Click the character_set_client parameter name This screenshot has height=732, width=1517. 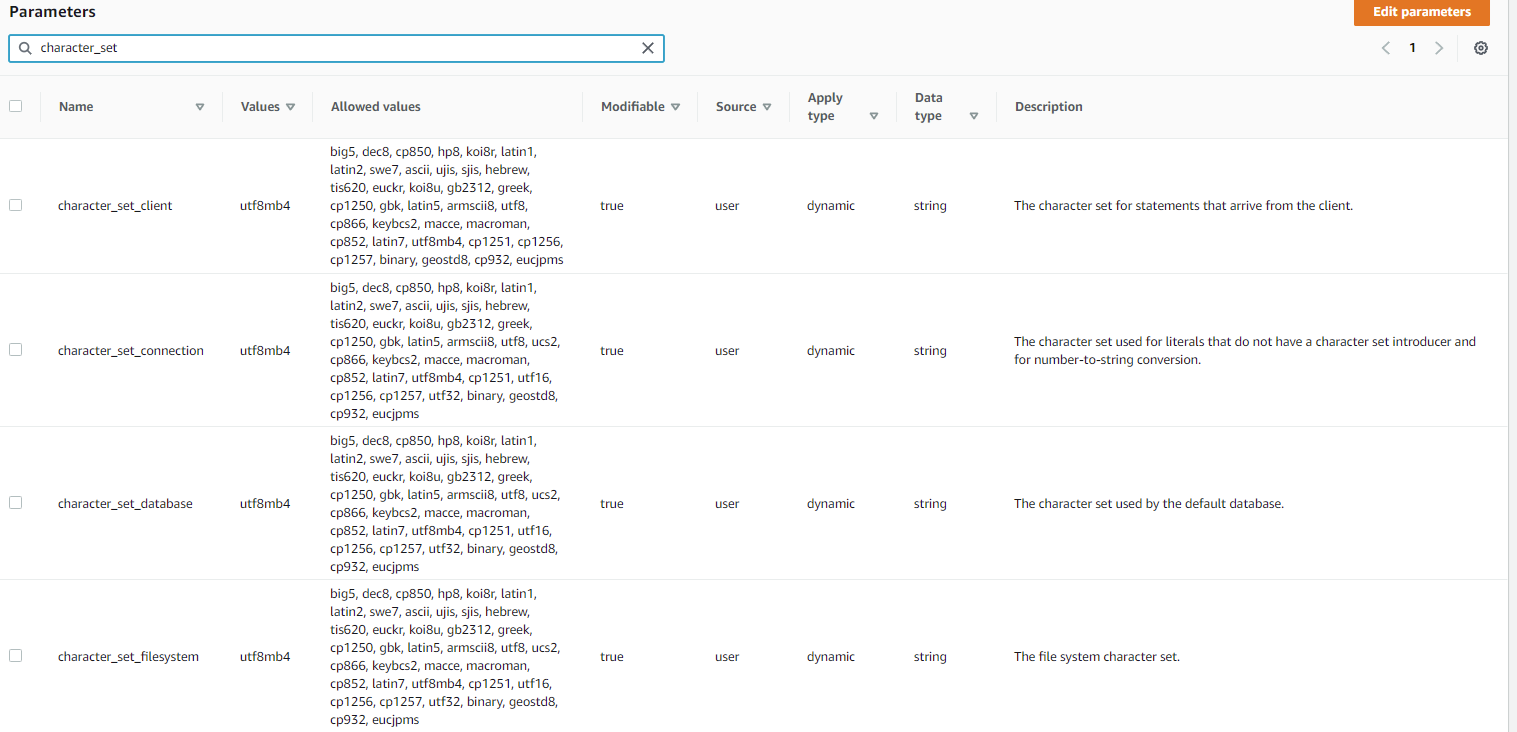coord(115,206)
